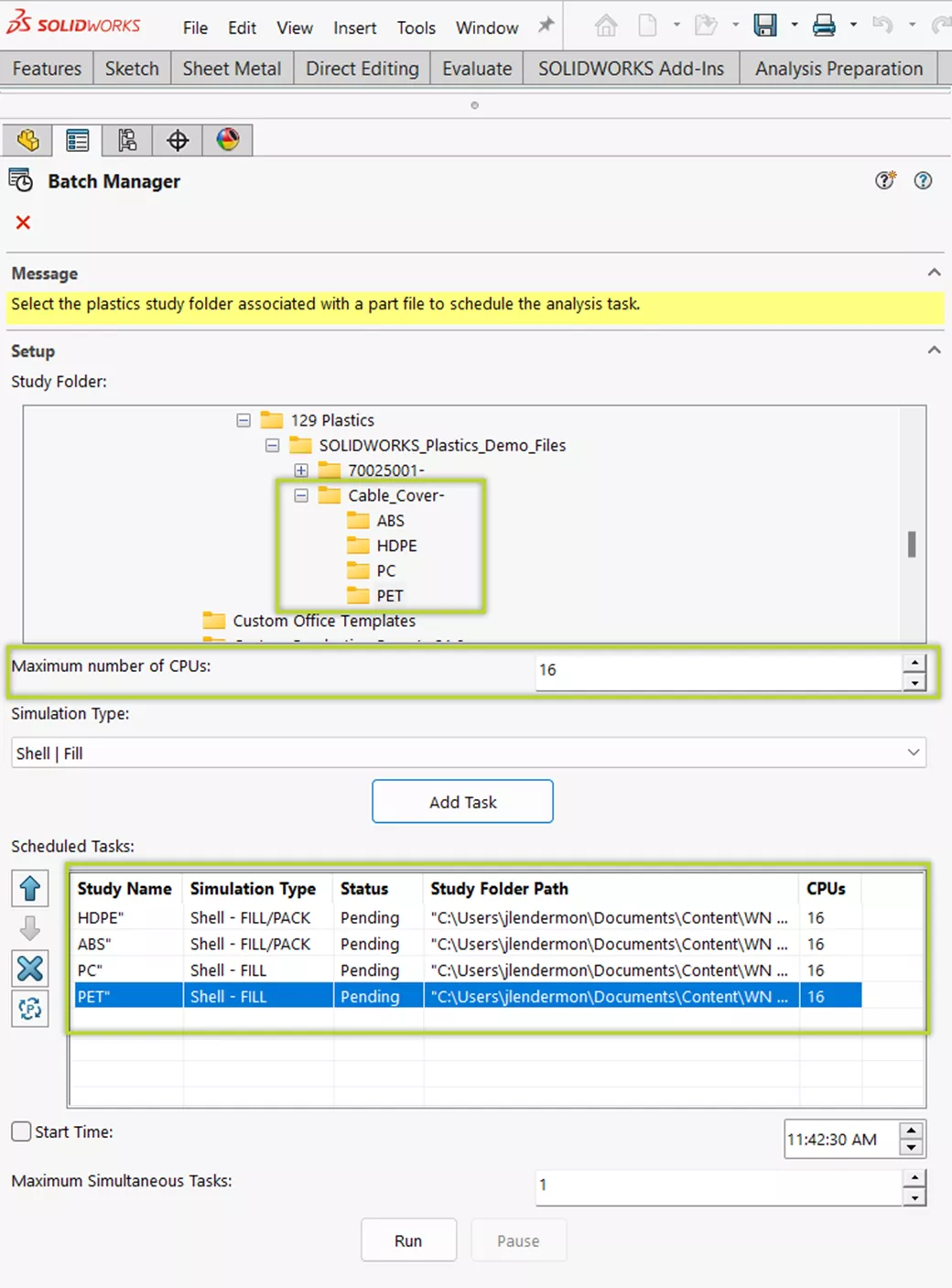The height and width of the screenshot is (1288, 952).
Task: Open the Window menu
Action: (x=487, y=28)
